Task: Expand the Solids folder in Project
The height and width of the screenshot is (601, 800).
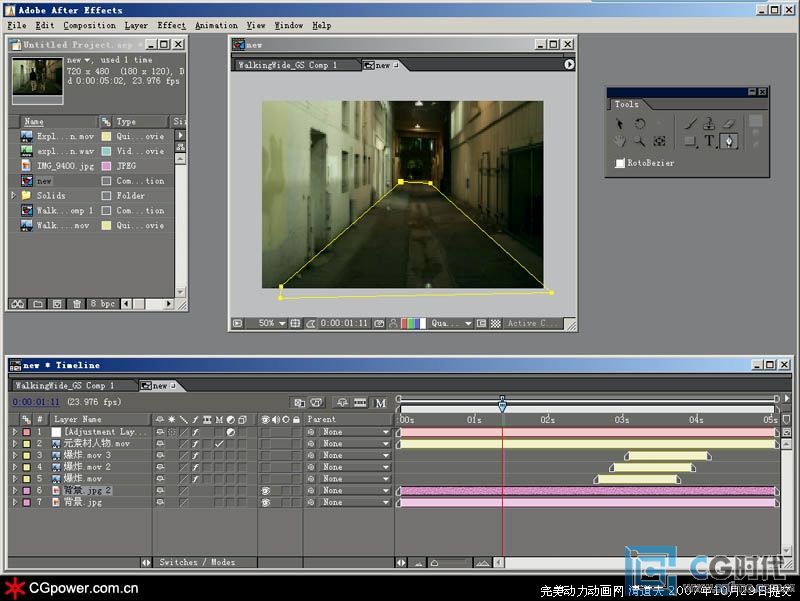Action: pyautogui.click(x=13, y=195)
